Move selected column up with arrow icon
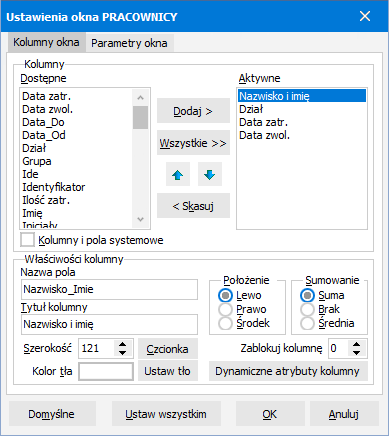 pos(178,174)
